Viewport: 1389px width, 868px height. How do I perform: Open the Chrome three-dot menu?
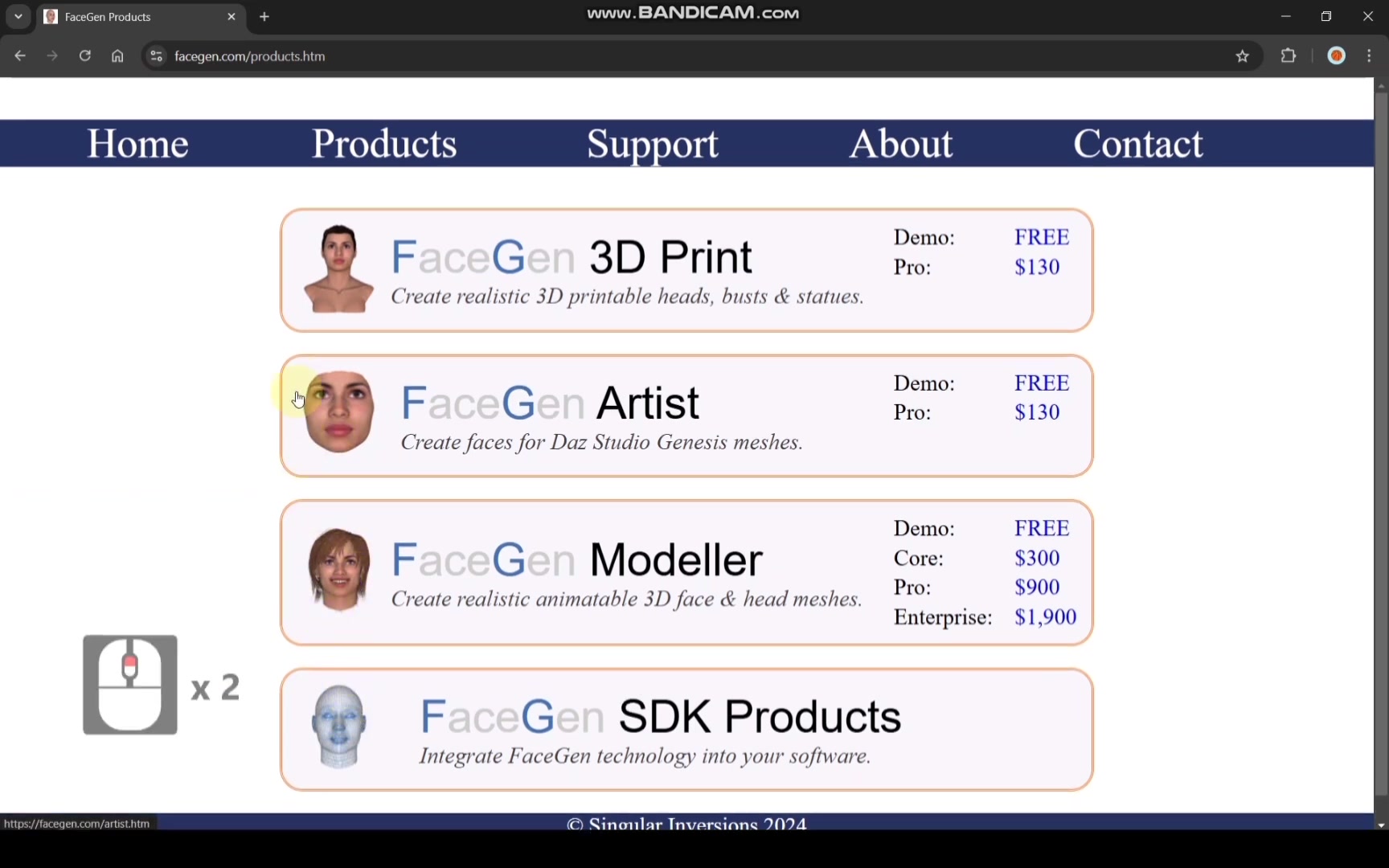[x=1370, y=56]
